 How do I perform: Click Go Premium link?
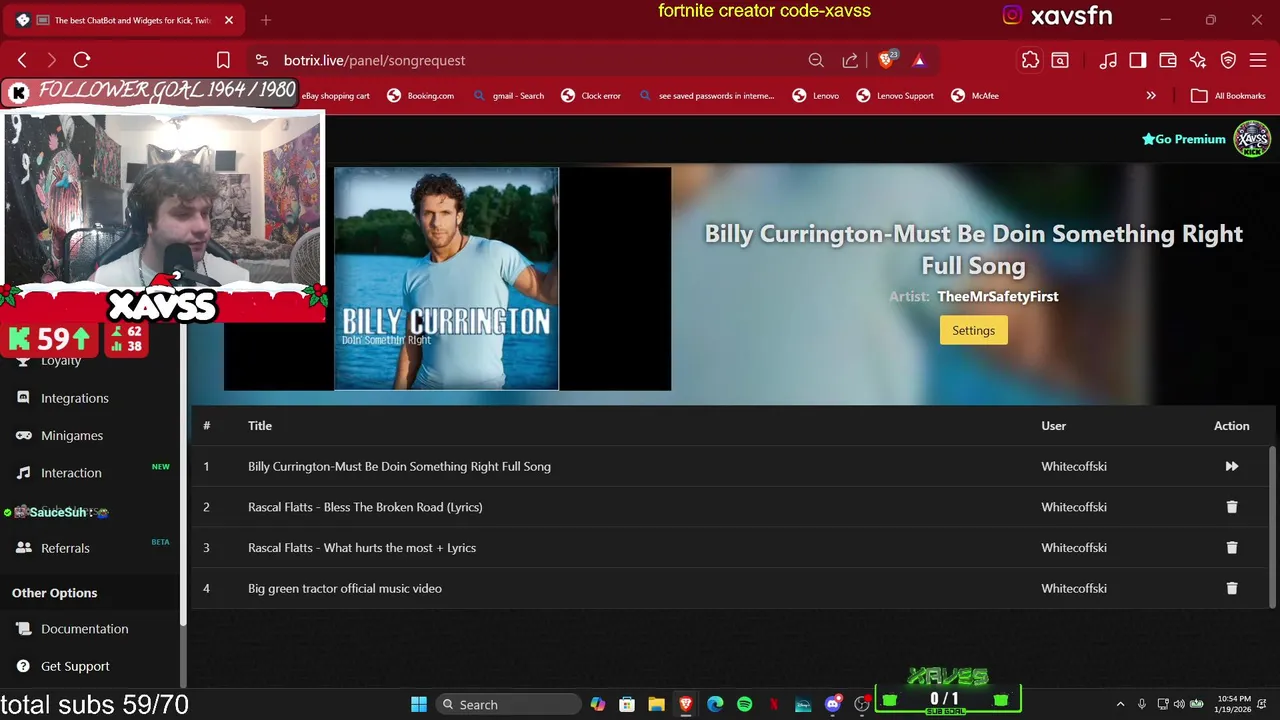pos(1184,139)
